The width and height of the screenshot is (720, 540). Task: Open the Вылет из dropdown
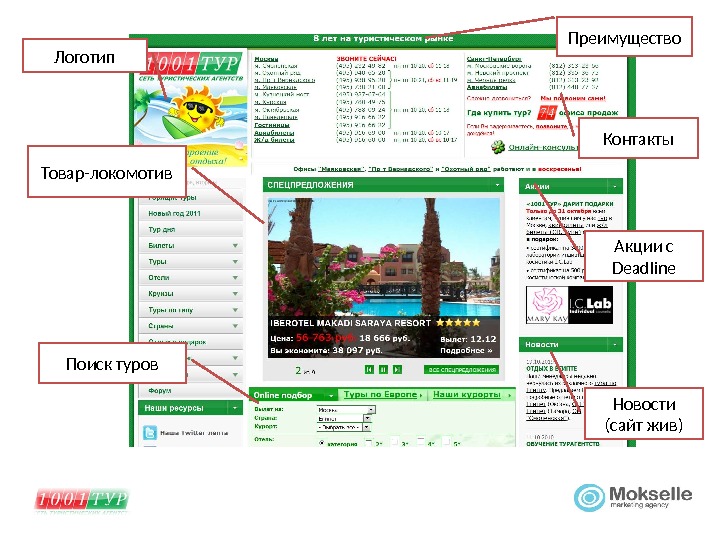[x=346, y=410]
